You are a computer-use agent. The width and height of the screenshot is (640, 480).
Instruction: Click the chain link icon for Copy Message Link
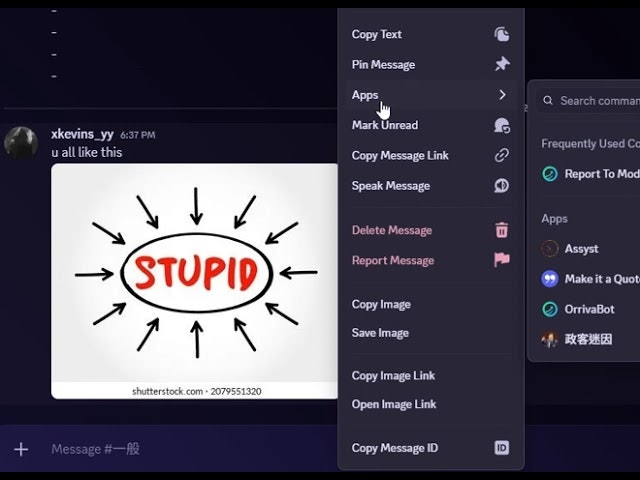coord(502,156)
